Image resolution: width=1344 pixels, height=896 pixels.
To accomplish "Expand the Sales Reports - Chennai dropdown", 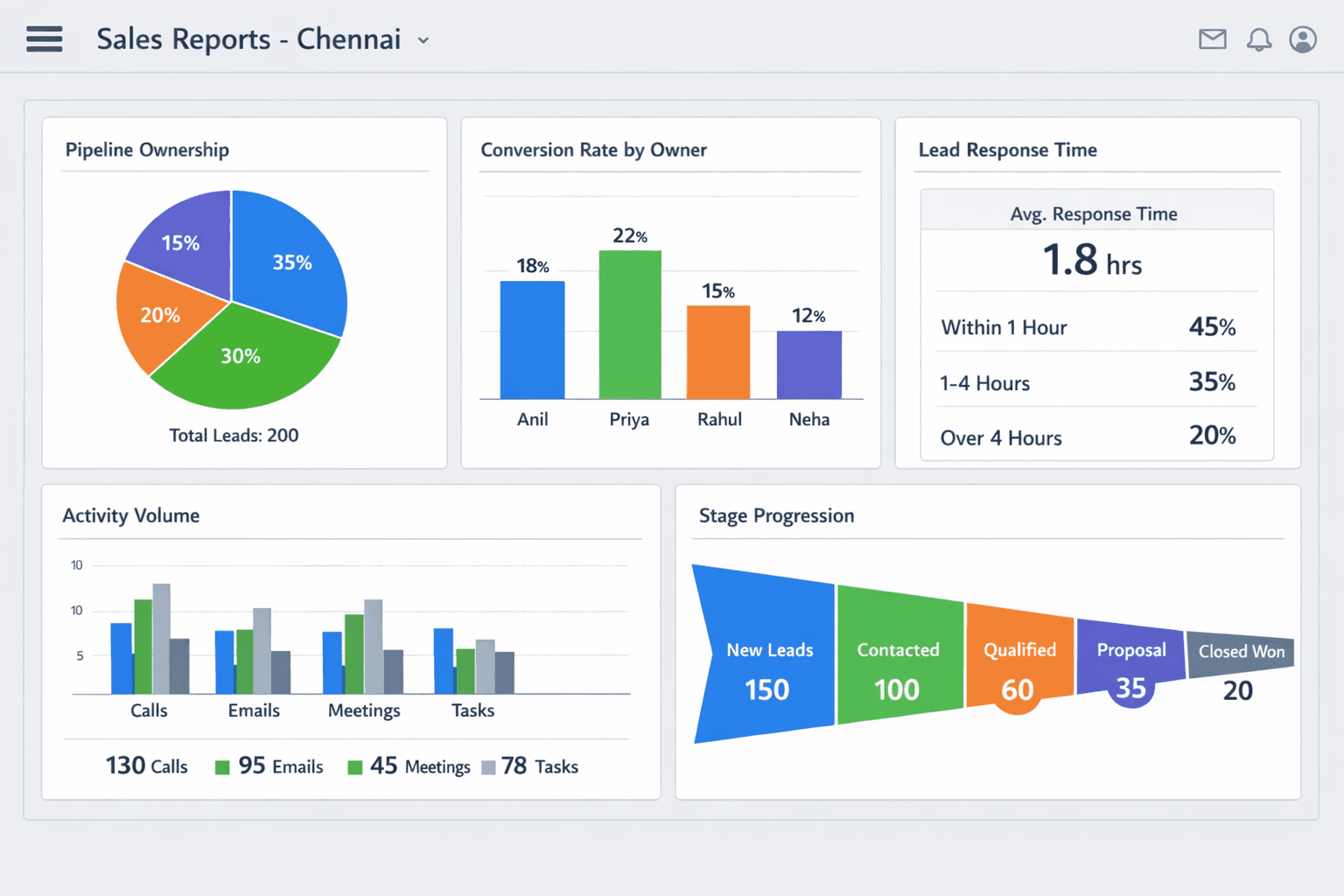I will tap(423, 40).
